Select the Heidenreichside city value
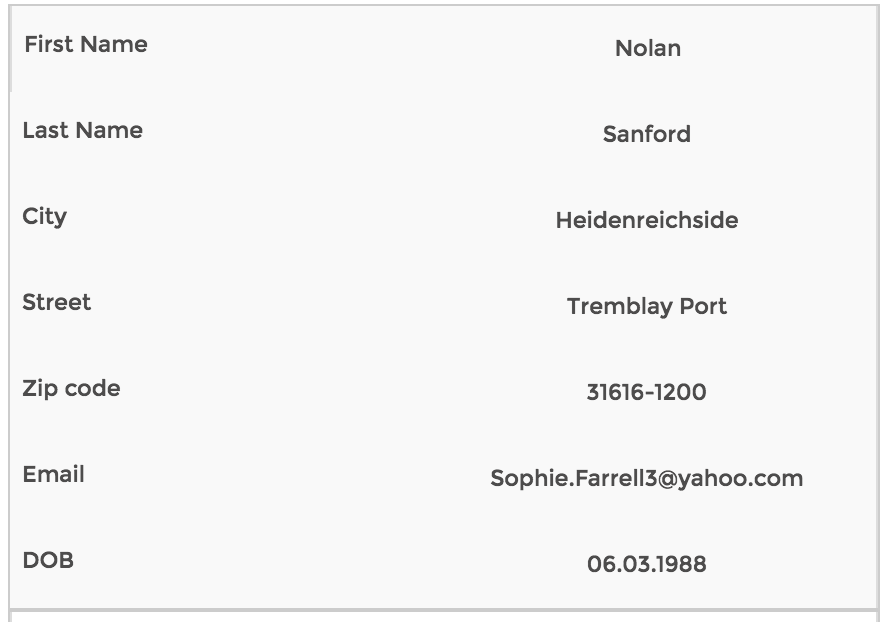This screenshot has height=622, width=884. pyautogui.click(x=647, y=220)
